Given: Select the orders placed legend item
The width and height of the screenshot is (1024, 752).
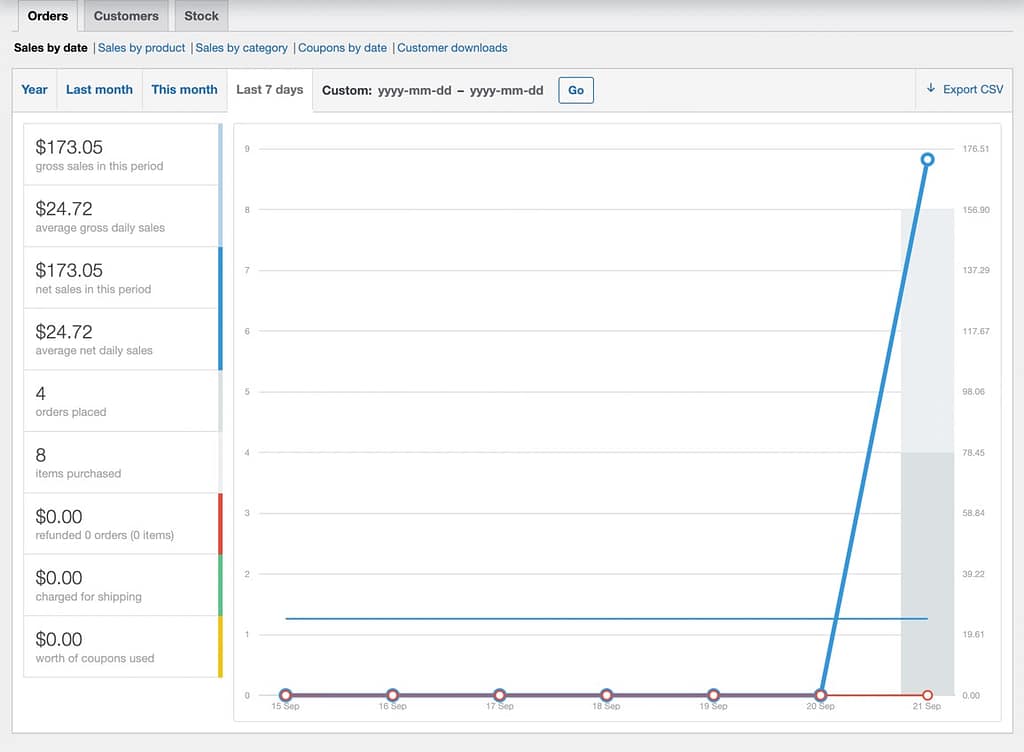Looking at the screenshot, I should [x=121, y=401].
